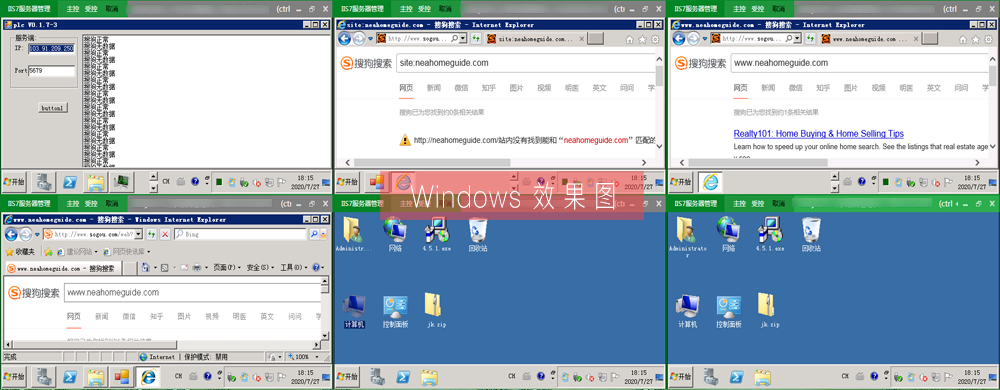Click 受控 above the plc window
1000x390 pixels.
coord(92,9)
